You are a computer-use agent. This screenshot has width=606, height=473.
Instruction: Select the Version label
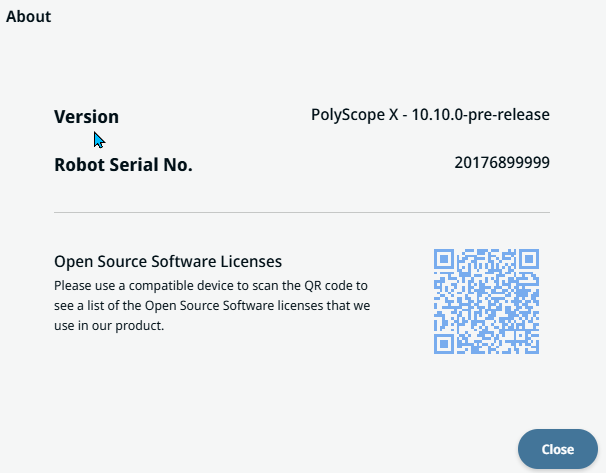[x=86, y=116]
